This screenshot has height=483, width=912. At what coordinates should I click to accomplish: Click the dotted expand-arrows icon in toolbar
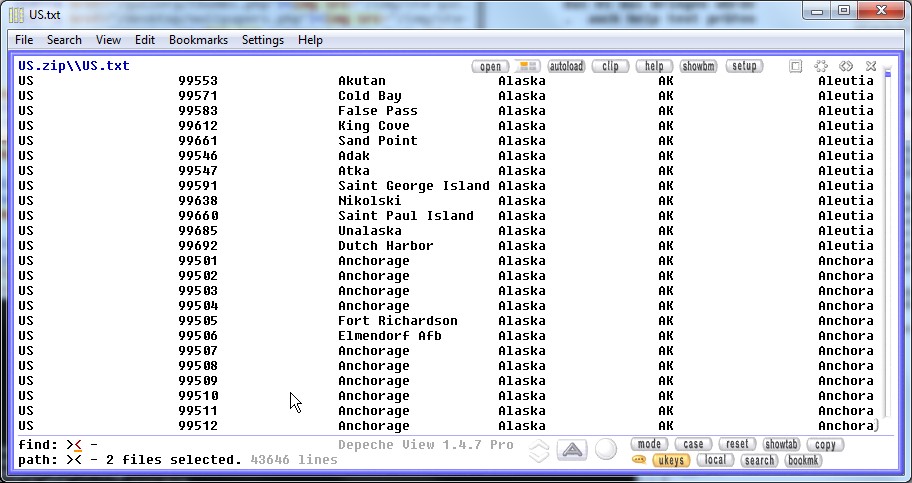point(821,66)
